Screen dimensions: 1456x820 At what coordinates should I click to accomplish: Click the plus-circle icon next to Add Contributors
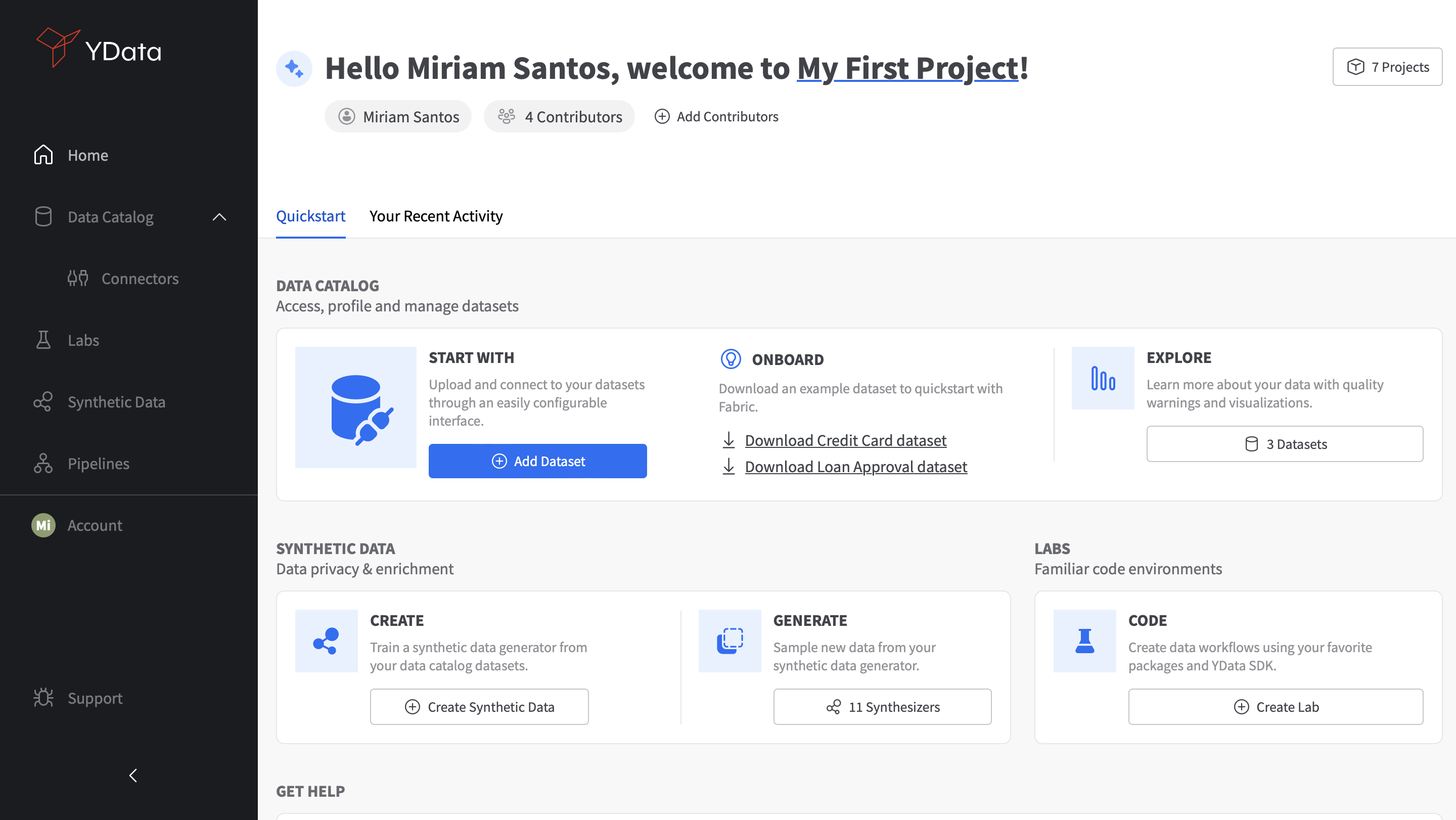(x=662, y=116)
